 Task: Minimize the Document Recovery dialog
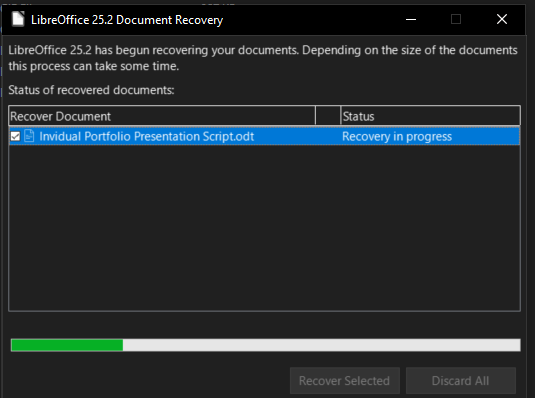click(x=411, y=19)
